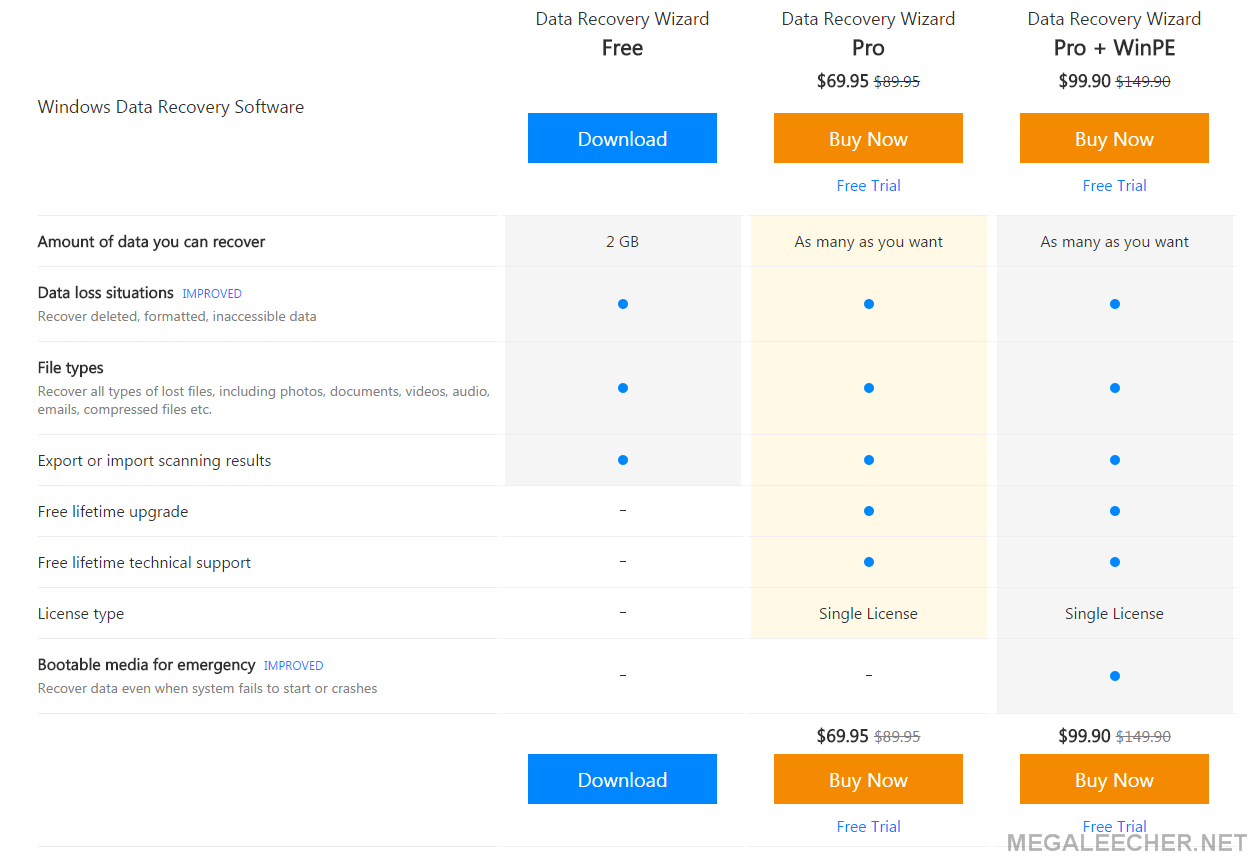Click top Buy Now for Pro + WinPE

coord(1114,138)
